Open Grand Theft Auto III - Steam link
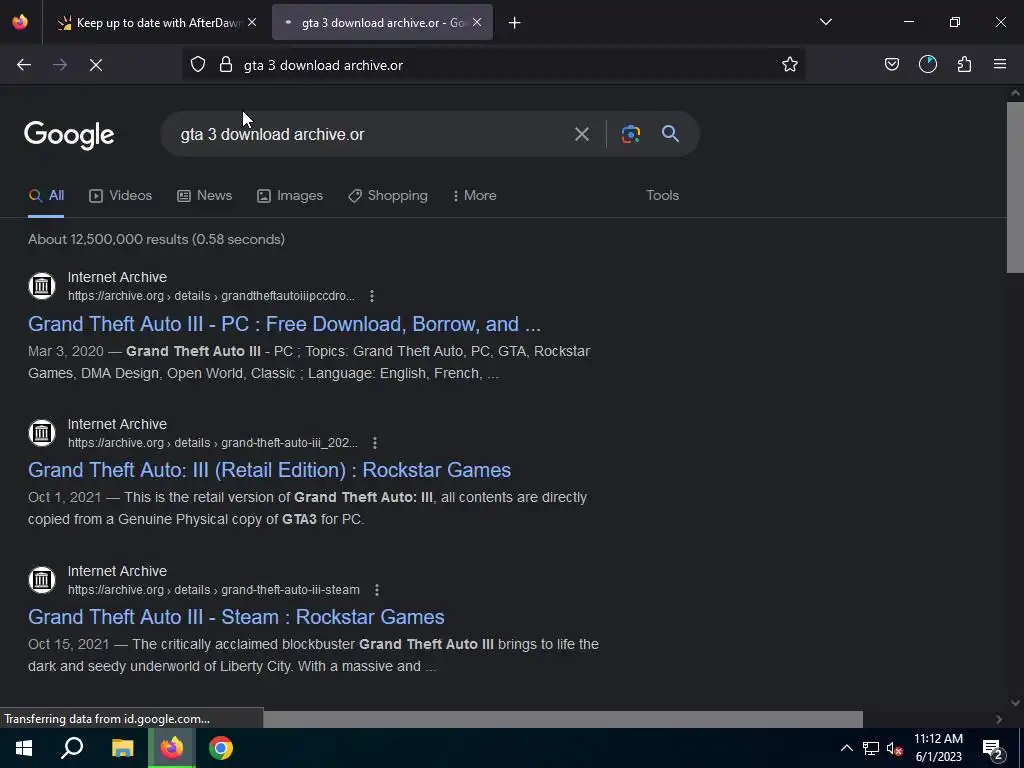Screen dimensions: 1024x768 click(x=236, y=617)
